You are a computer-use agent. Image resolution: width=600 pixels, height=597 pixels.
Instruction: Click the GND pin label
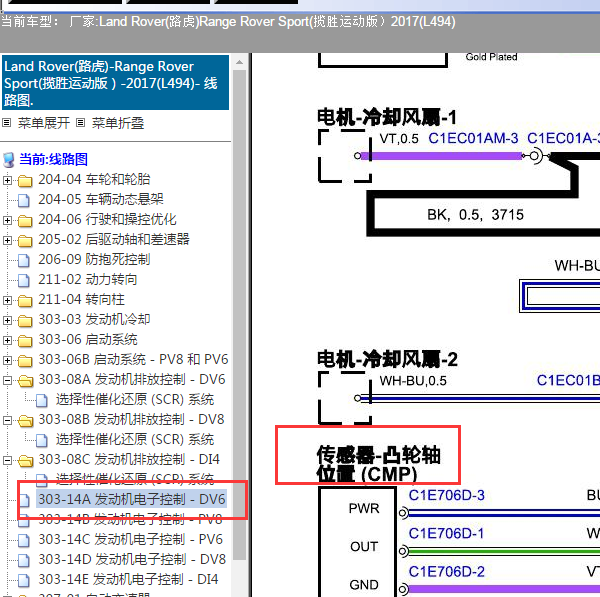tap(364, 585)
